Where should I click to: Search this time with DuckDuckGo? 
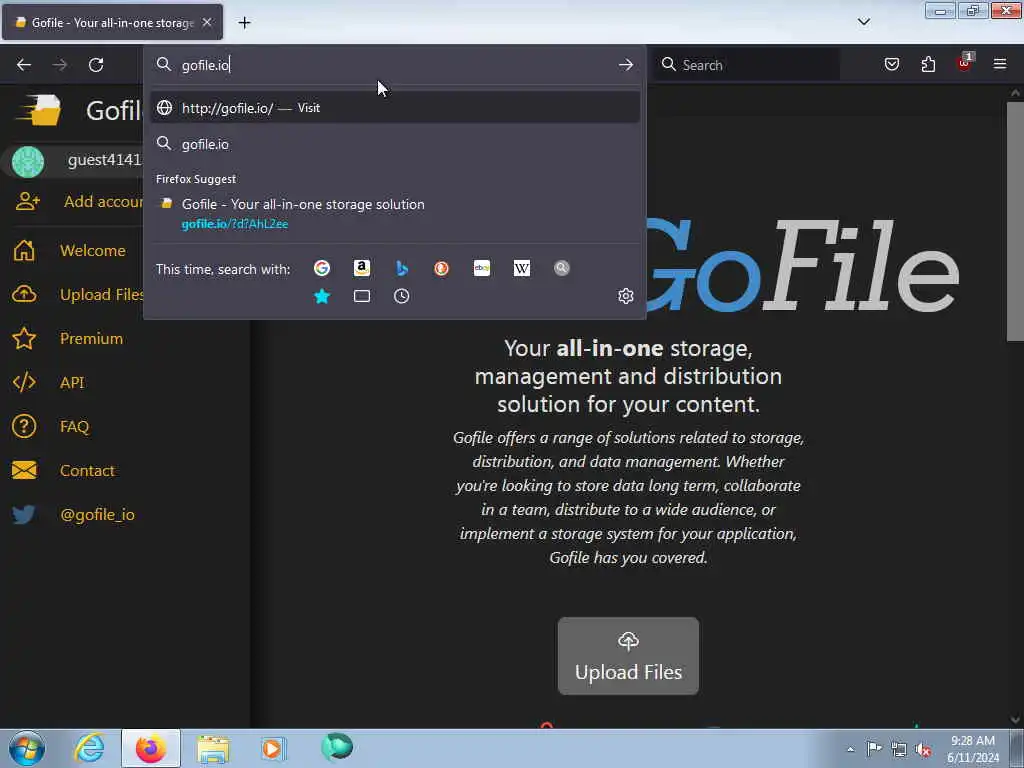(441, 268)
